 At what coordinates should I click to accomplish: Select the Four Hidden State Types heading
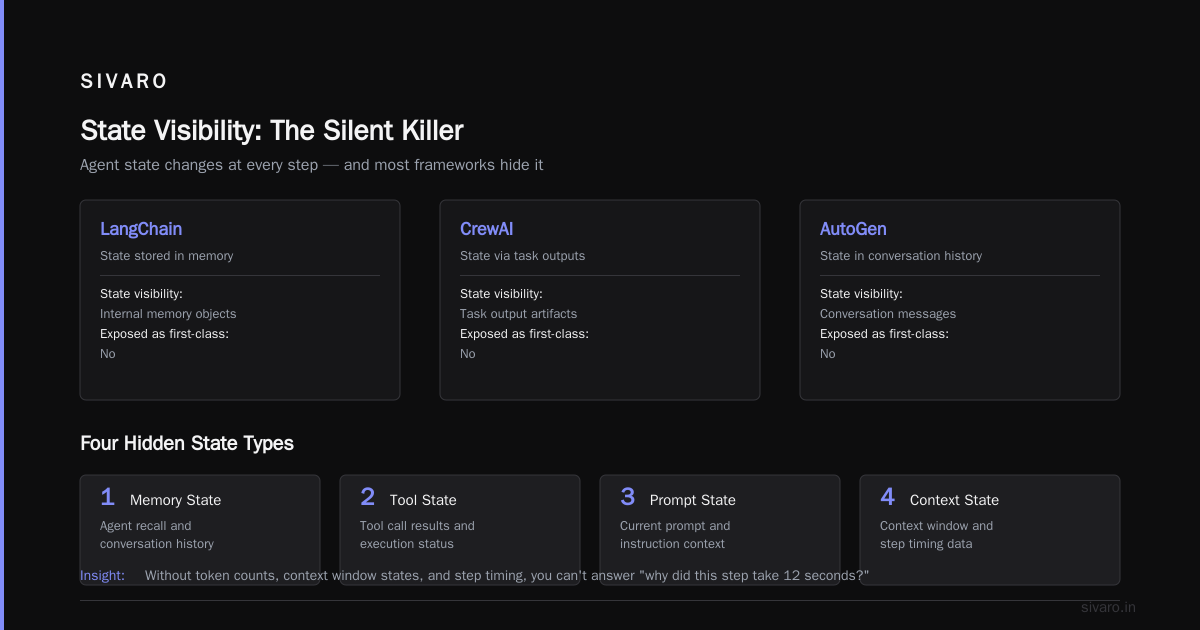tap(187, 443)
